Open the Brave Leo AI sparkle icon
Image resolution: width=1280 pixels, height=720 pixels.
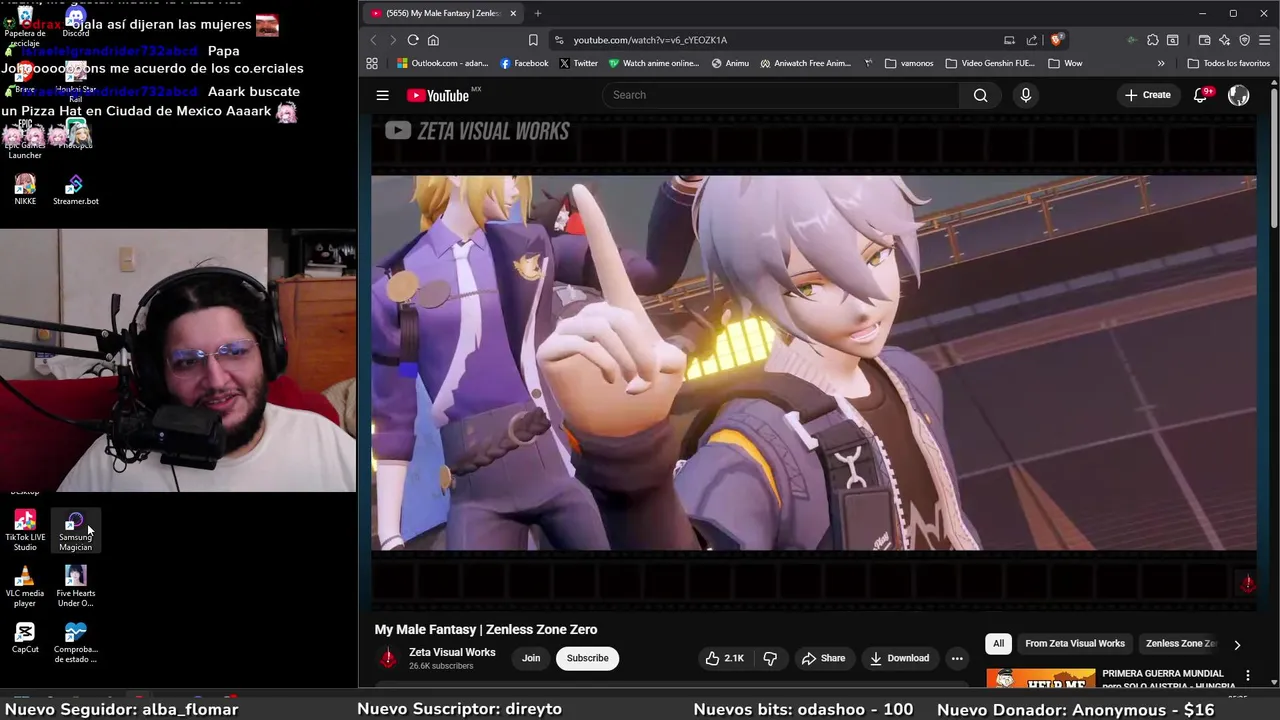pyautogui.click(x=1224, y=40)
